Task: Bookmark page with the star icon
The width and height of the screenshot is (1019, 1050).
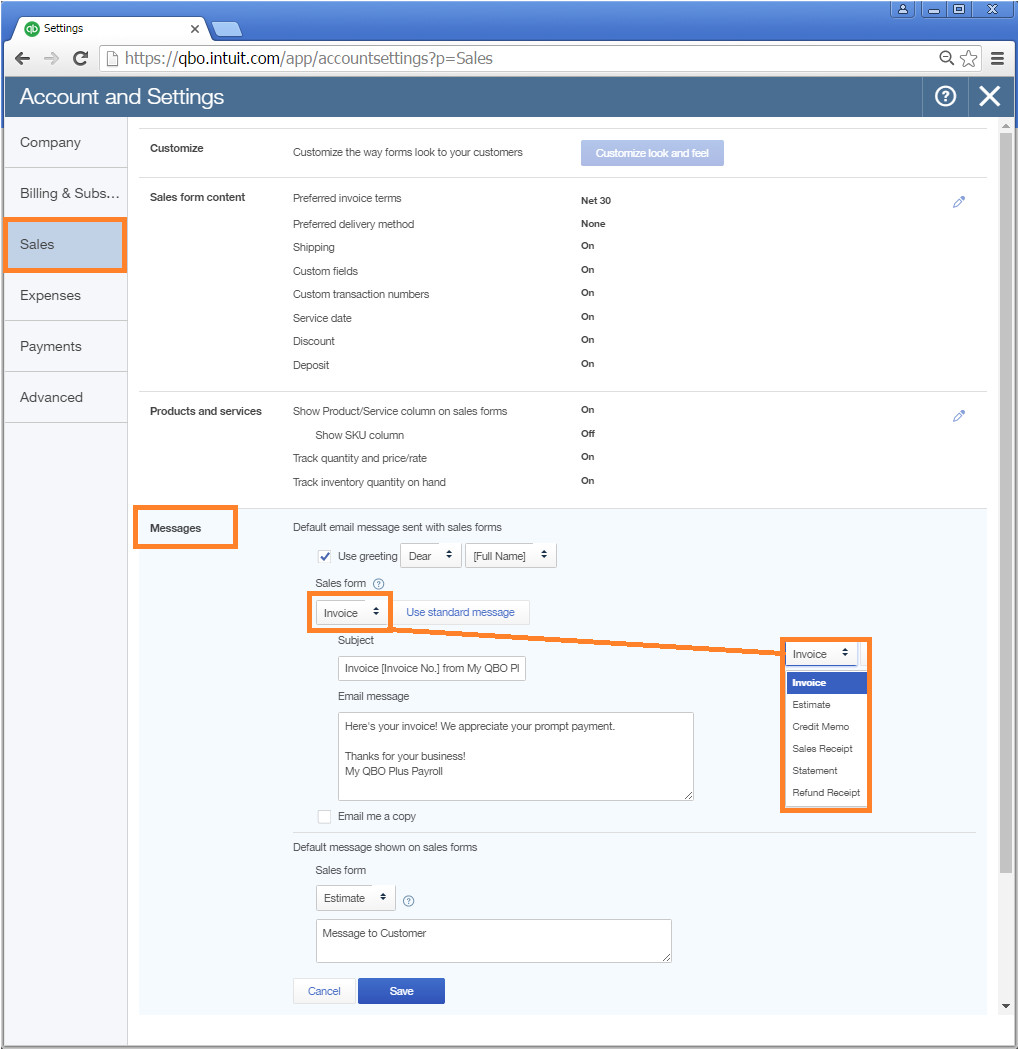Action: 968,58
